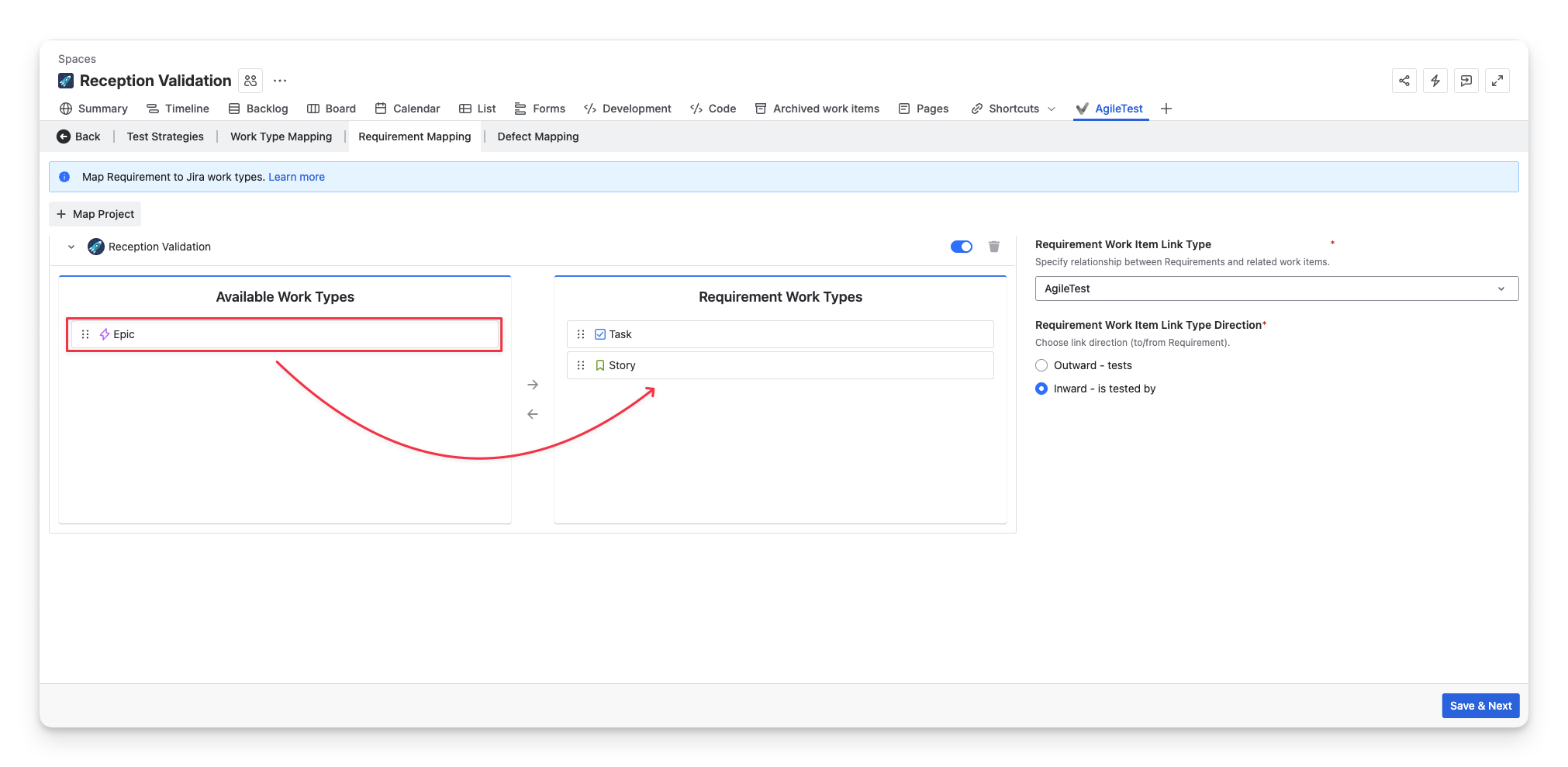Click the left arrow to remove work type
Screen dimensions: 1568x767
tap(533, 414)
